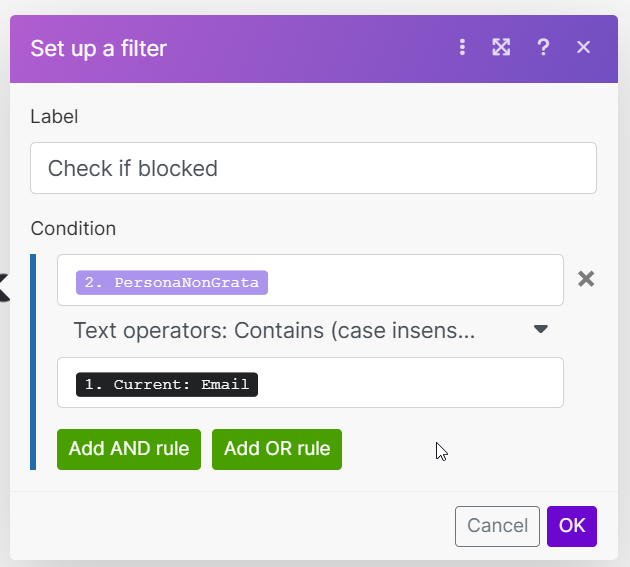Open the Text operators dropdown

tap(274, 330)
